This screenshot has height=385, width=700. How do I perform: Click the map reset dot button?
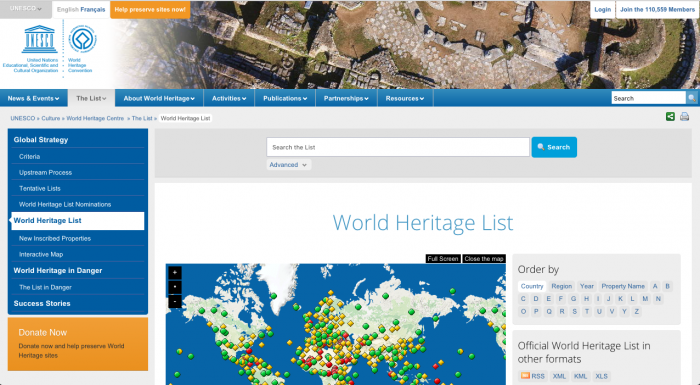[x=175, y=287]
